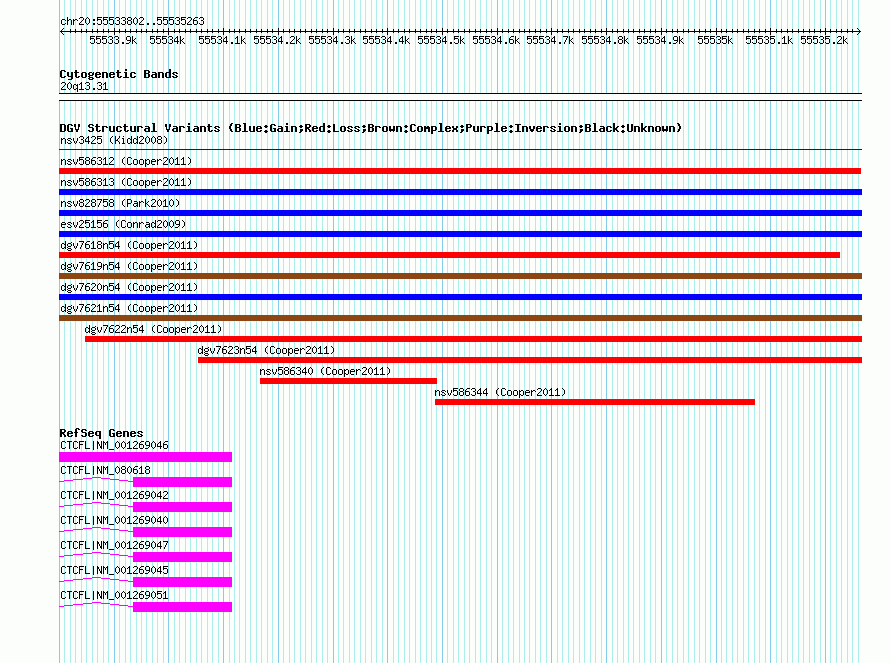This screenshot has width=890, height=663.
Task: Click the 55534.4k ruler tick label
Action: click(386, 40)
